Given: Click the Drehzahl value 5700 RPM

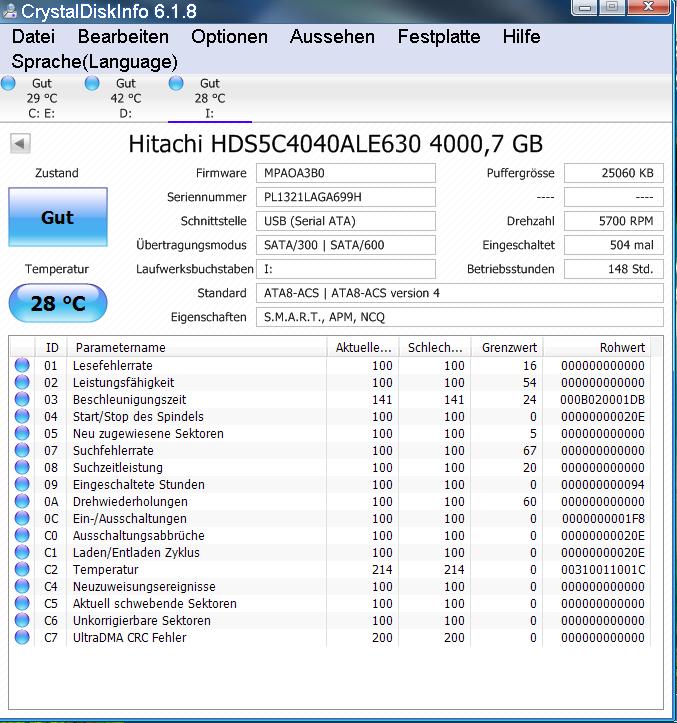Looking at the screenshot, I should (x=614, y=221).
